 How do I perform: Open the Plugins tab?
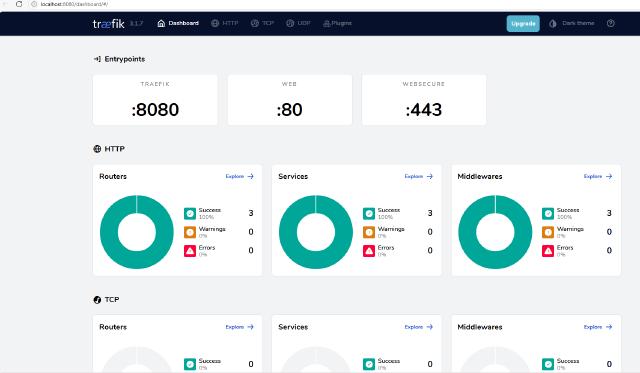337,23
